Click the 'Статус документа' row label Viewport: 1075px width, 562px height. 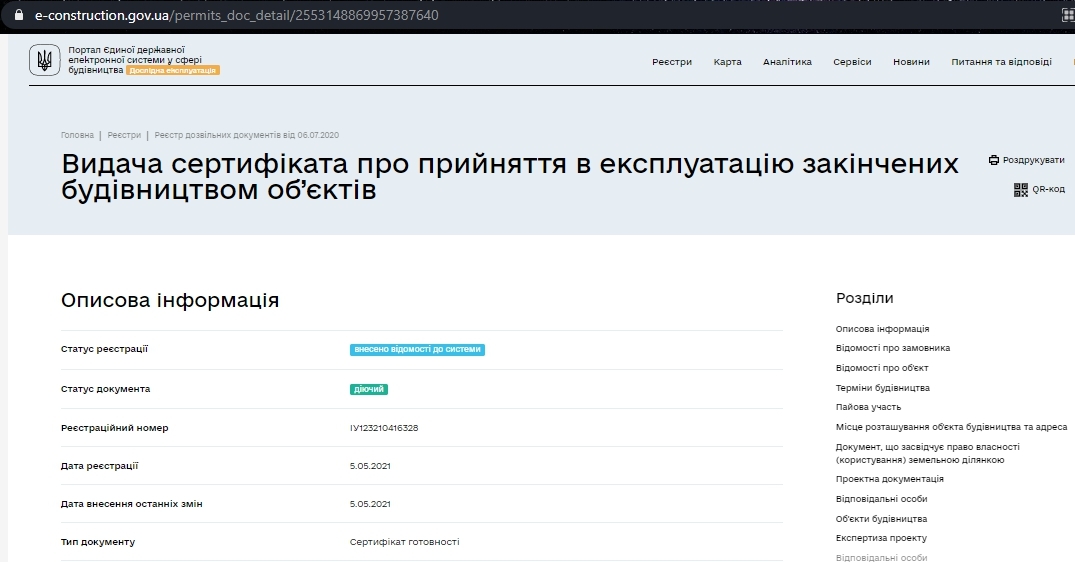105,389
